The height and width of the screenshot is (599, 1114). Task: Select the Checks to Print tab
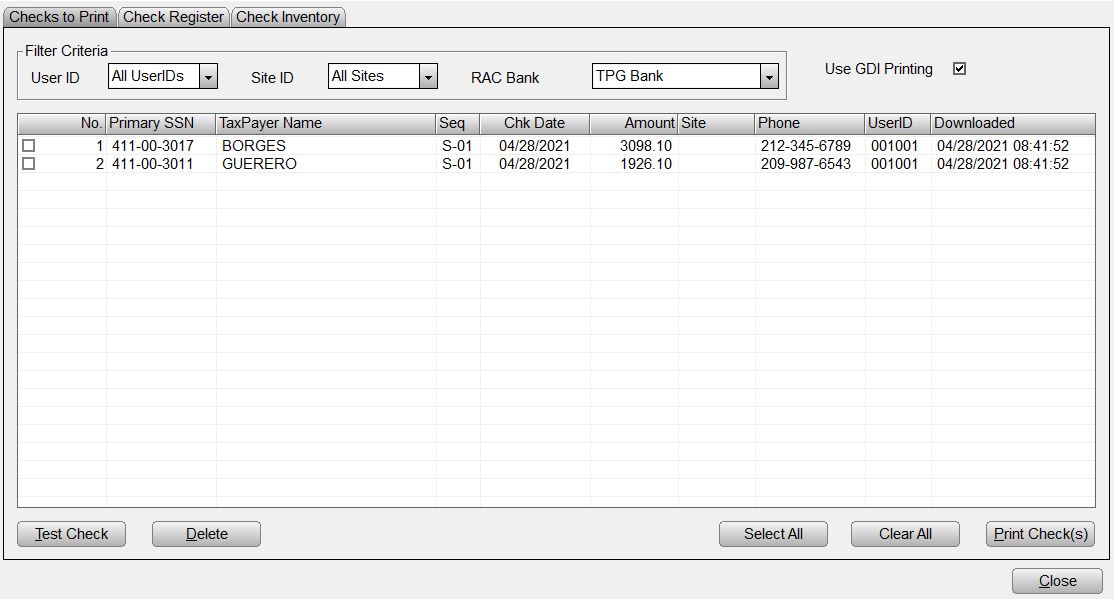click(59, 17)
